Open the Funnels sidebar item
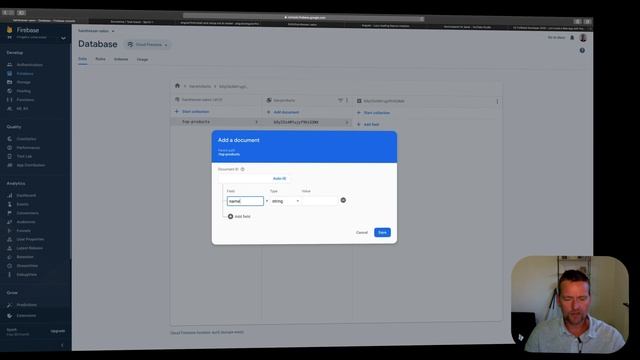Screen dimensions: 640x360 click(x=23, y=231)
